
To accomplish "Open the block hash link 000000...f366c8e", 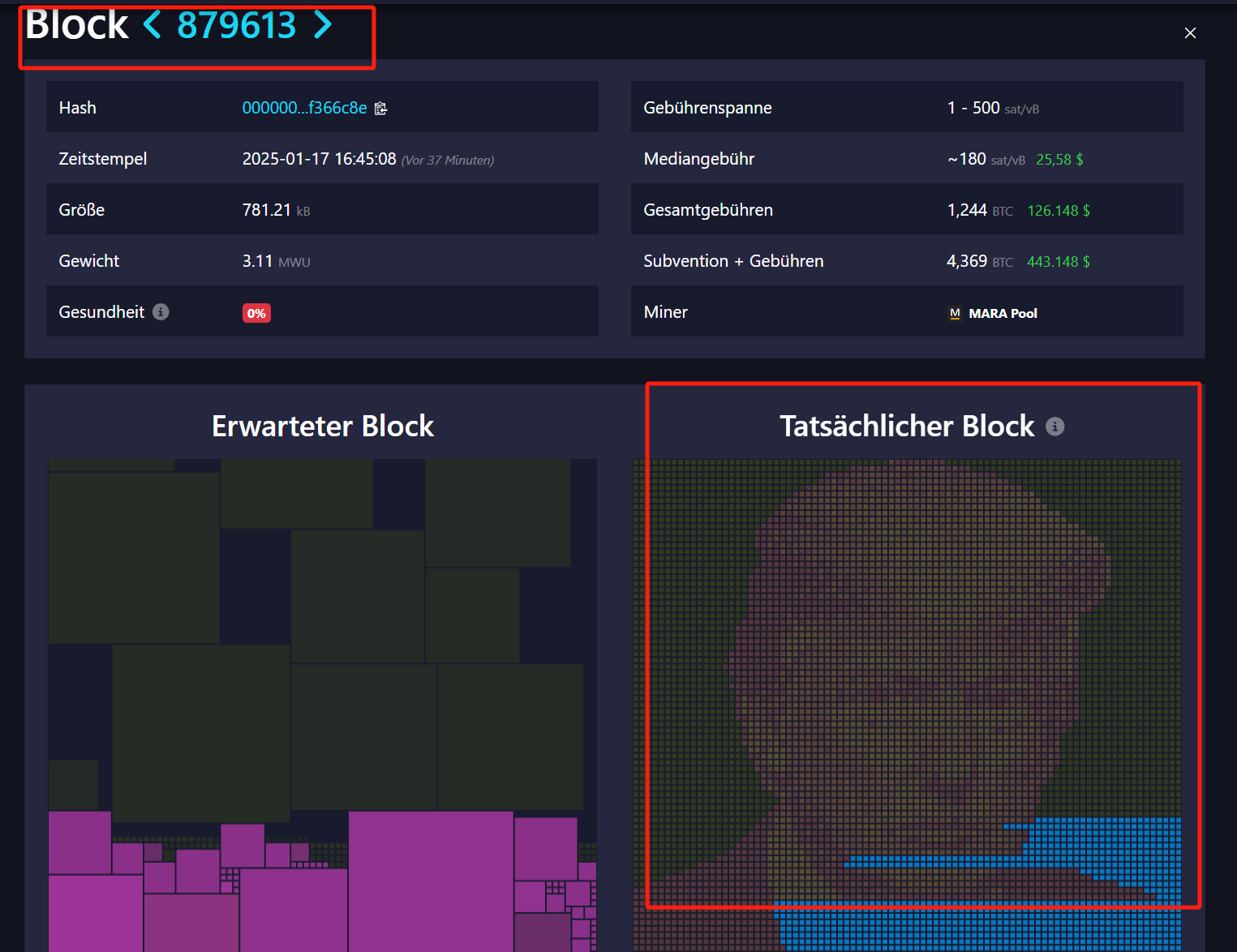I will tap(304, 108).
